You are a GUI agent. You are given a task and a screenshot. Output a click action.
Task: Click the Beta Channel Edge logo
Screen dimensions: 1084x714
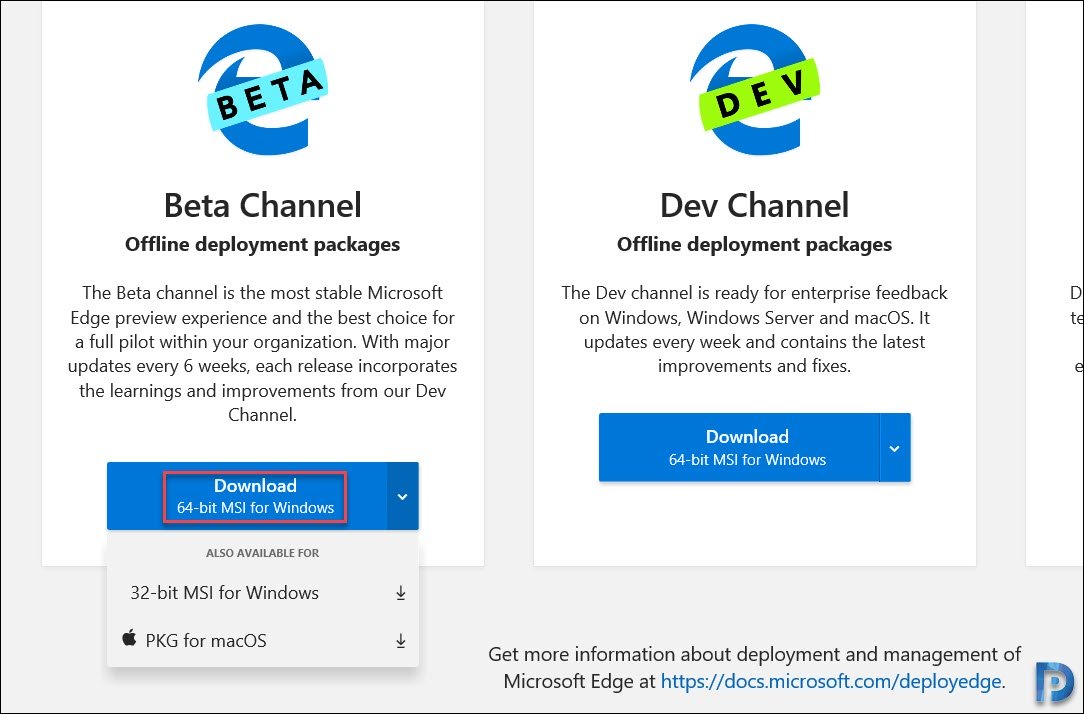(x=263, y=90)
